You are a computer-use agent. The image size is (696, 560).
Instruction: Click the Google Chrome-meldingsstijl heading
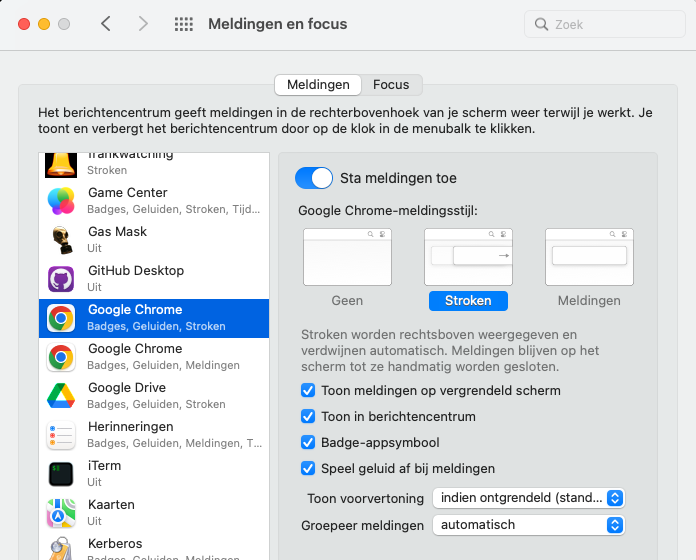[x=388, y=211]
